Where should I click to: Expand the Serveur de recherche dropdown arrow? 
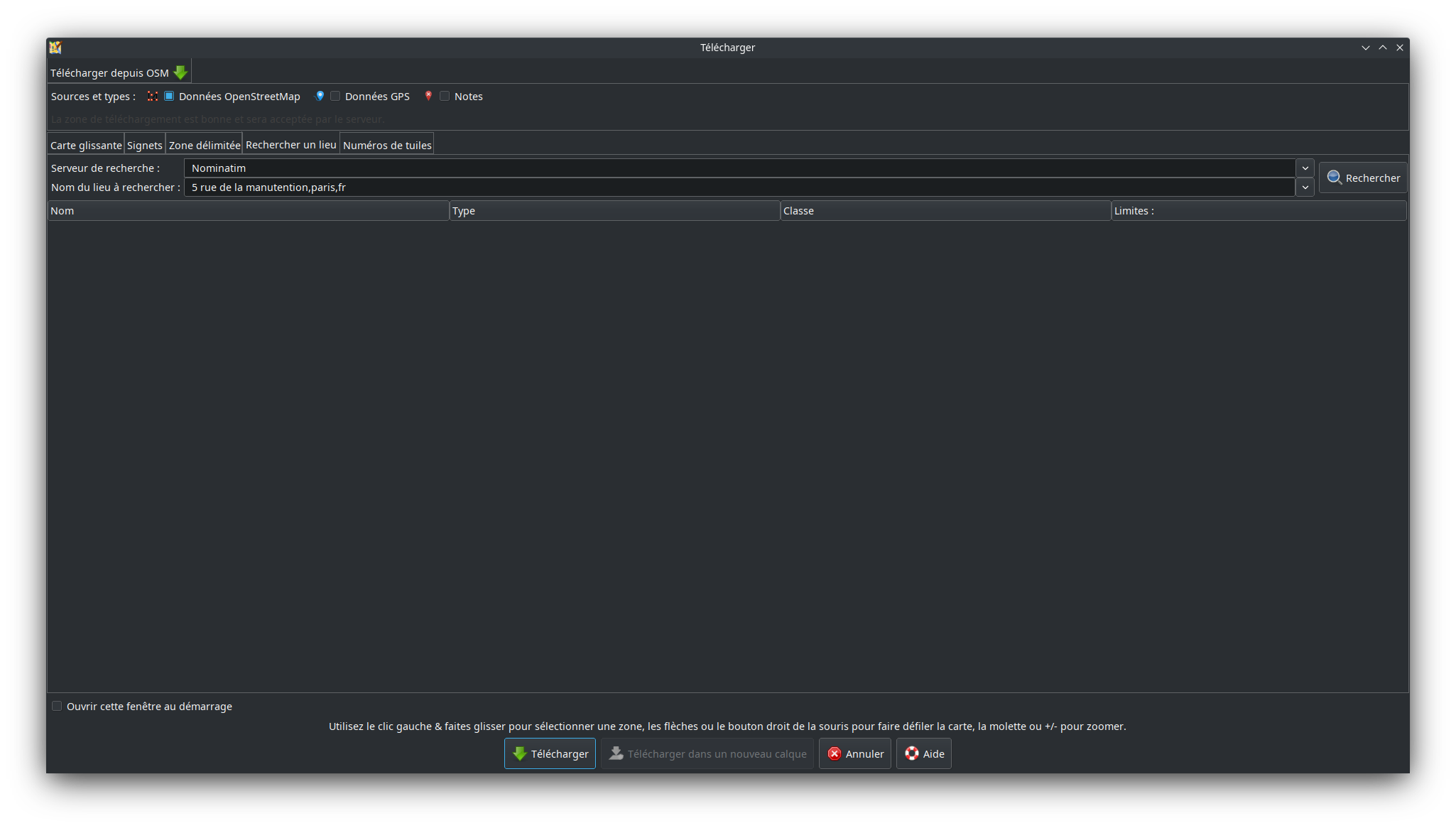[x=1305, y=168]
